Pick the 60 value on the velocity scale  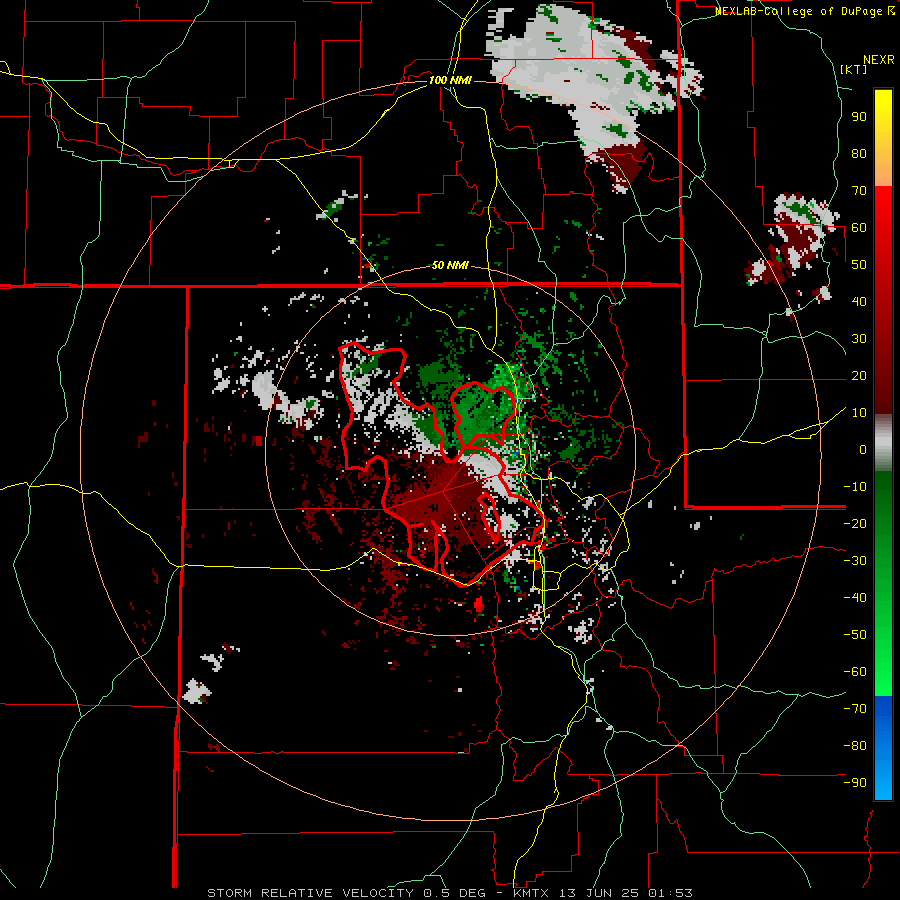[x=859, y=227]
